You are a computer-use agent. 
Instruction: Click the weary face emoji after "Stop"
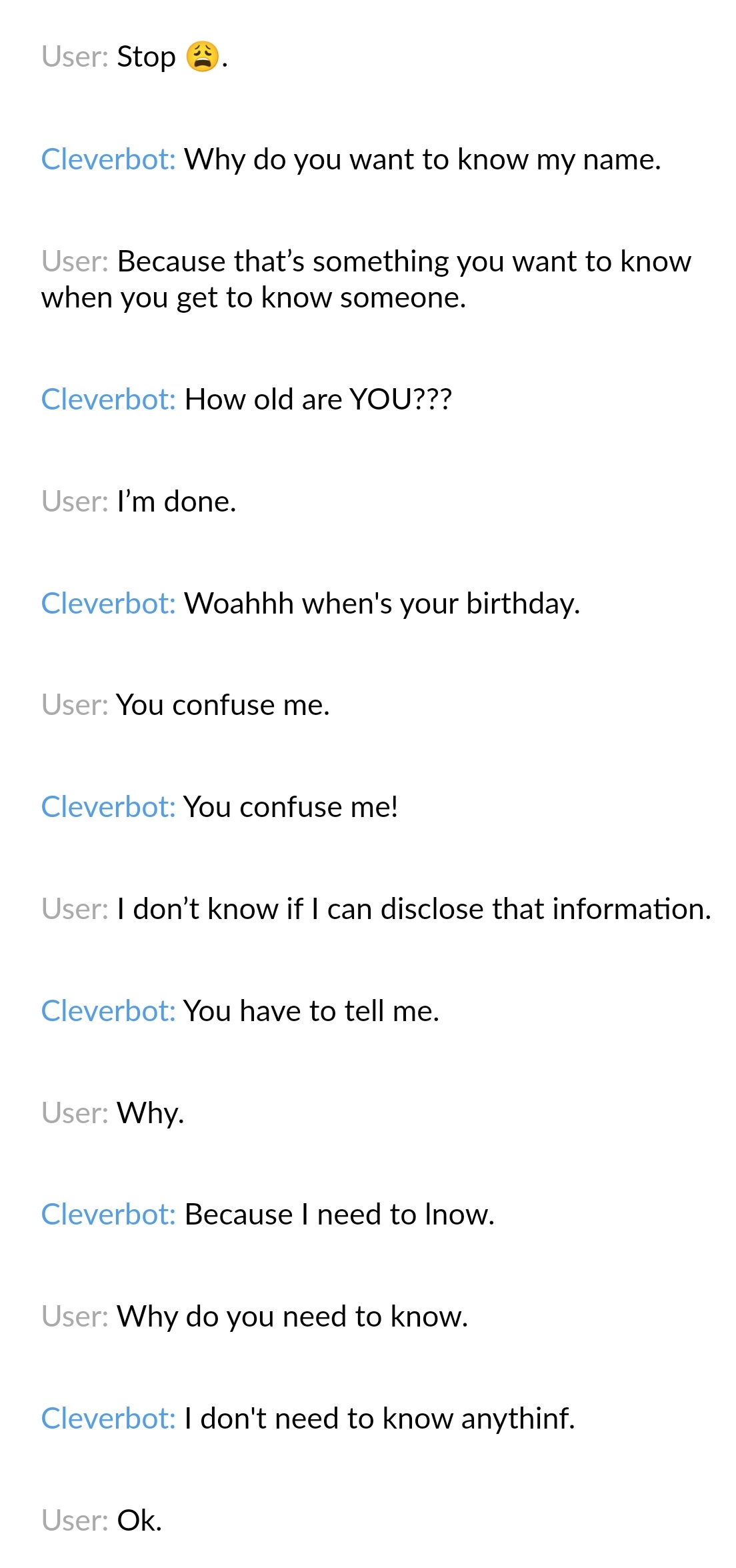click(203, 56)
